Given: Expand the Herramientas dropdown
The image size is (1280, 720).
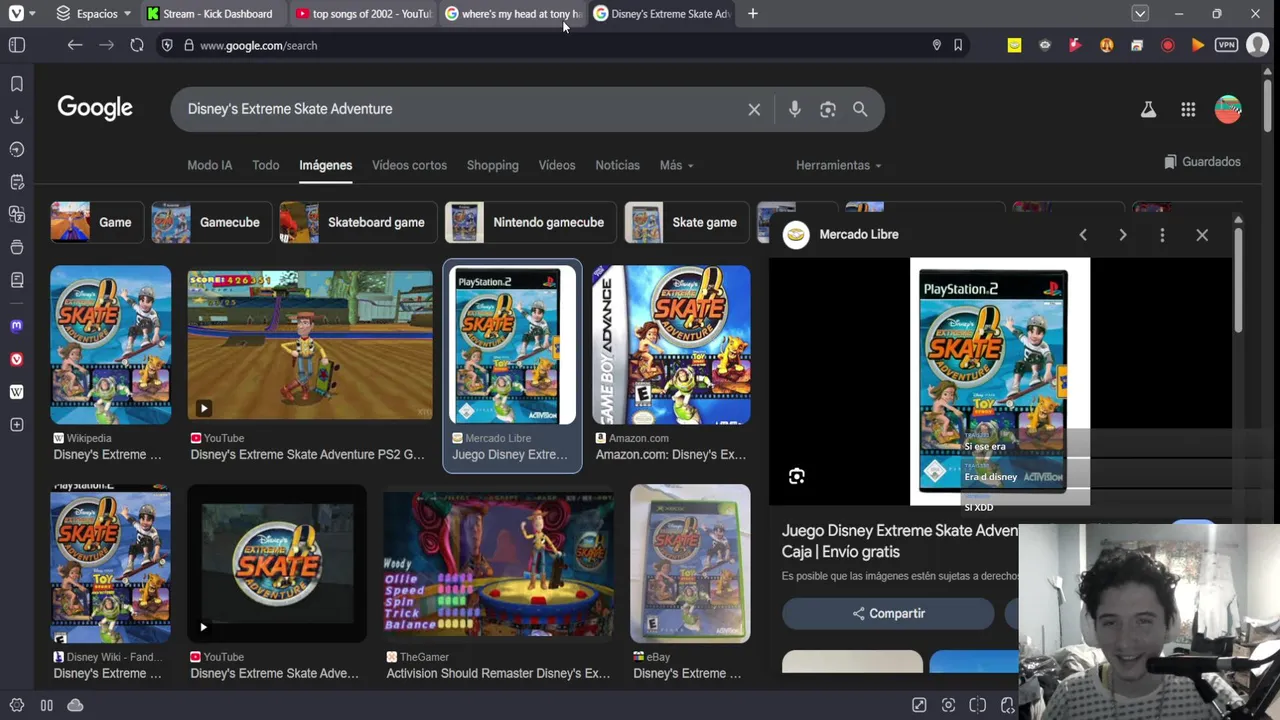Looking at the screenshot, I should click(838, 165).
